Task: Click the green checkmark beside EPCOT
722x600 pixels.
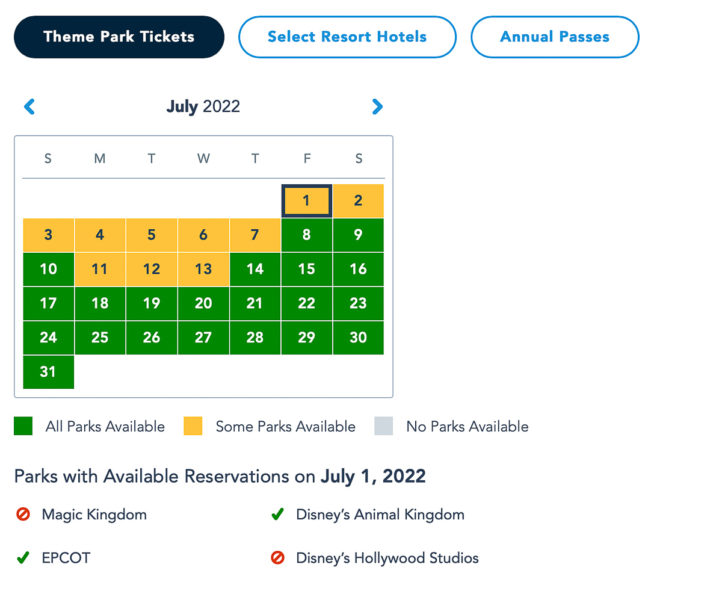Action: [23, 558]
